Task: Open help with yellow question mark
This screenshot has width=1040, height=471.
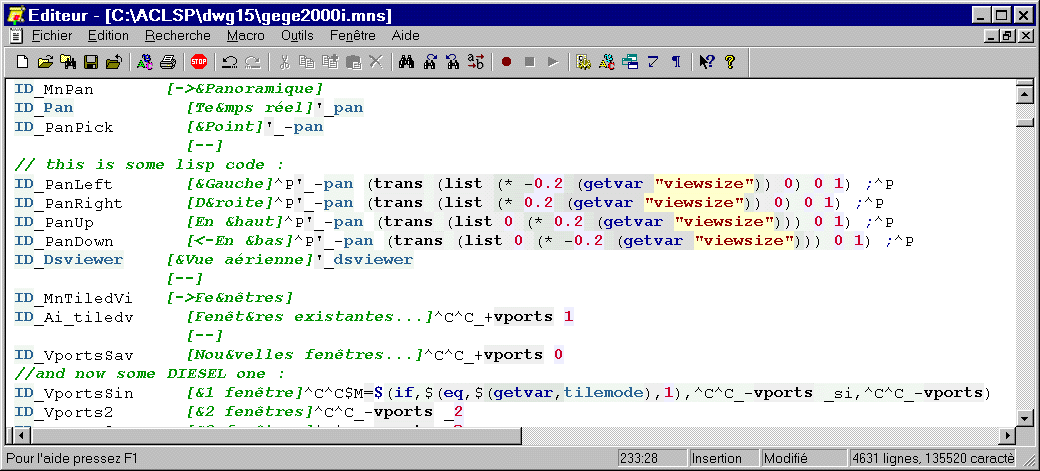Action: [x=730, y=62]
